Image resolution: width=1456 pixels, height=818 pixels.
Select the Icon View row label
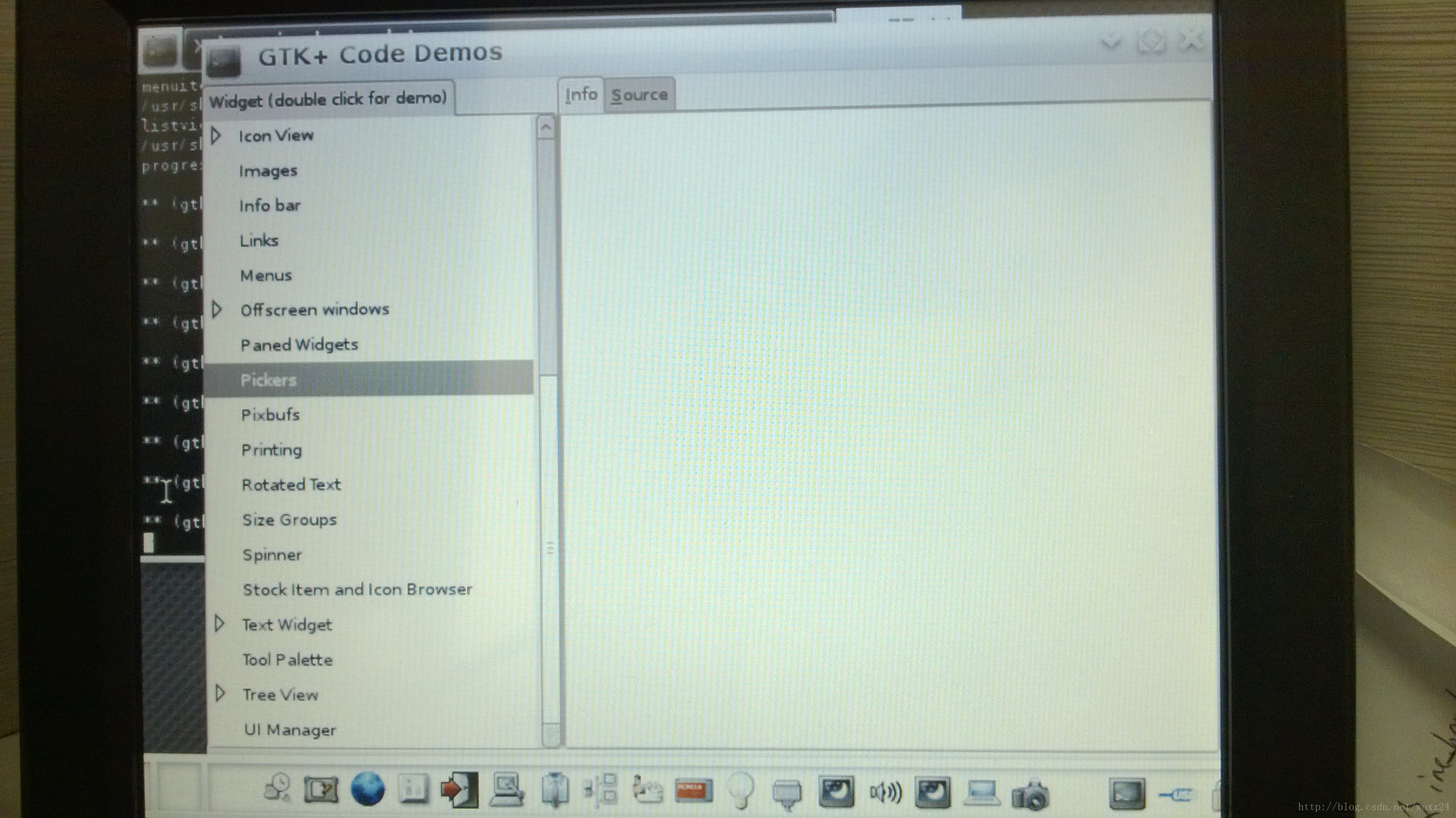coord(276,135)
